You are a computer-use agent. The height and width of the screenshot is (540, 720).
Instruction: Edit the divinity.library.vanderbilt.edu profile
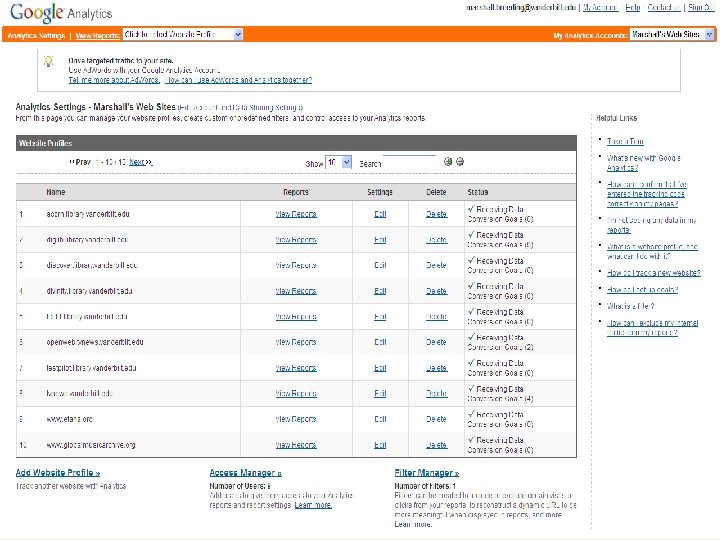(380, 291)
